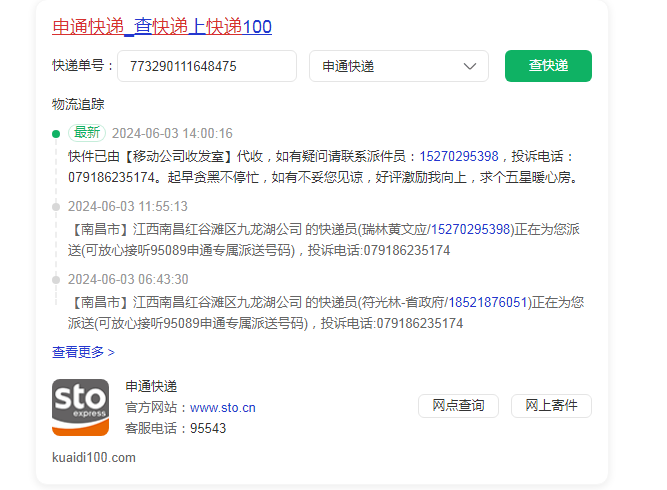Image resolution: width=667 pixels, height=490 pixels.
Task: Click the 物流追踪 heading
Action: [x=78, y=104]
